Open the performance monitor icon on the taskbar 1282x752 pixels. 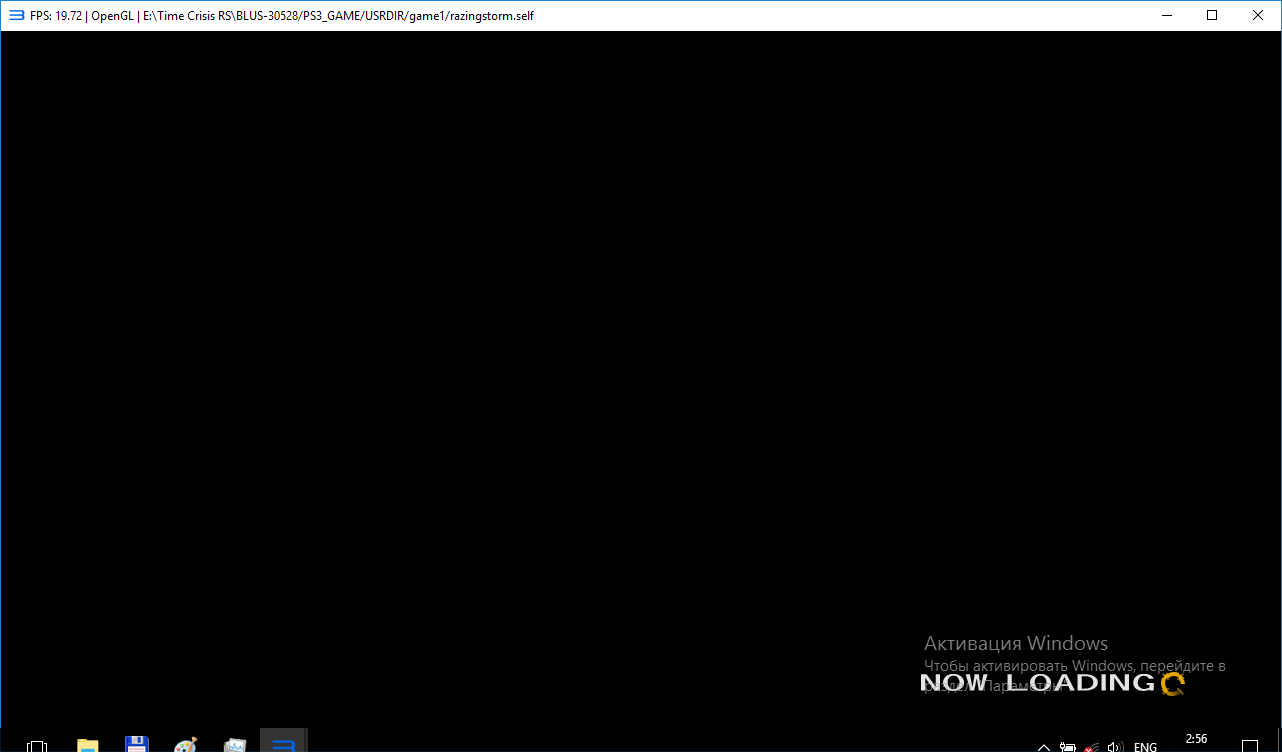[x=235, y=745]
